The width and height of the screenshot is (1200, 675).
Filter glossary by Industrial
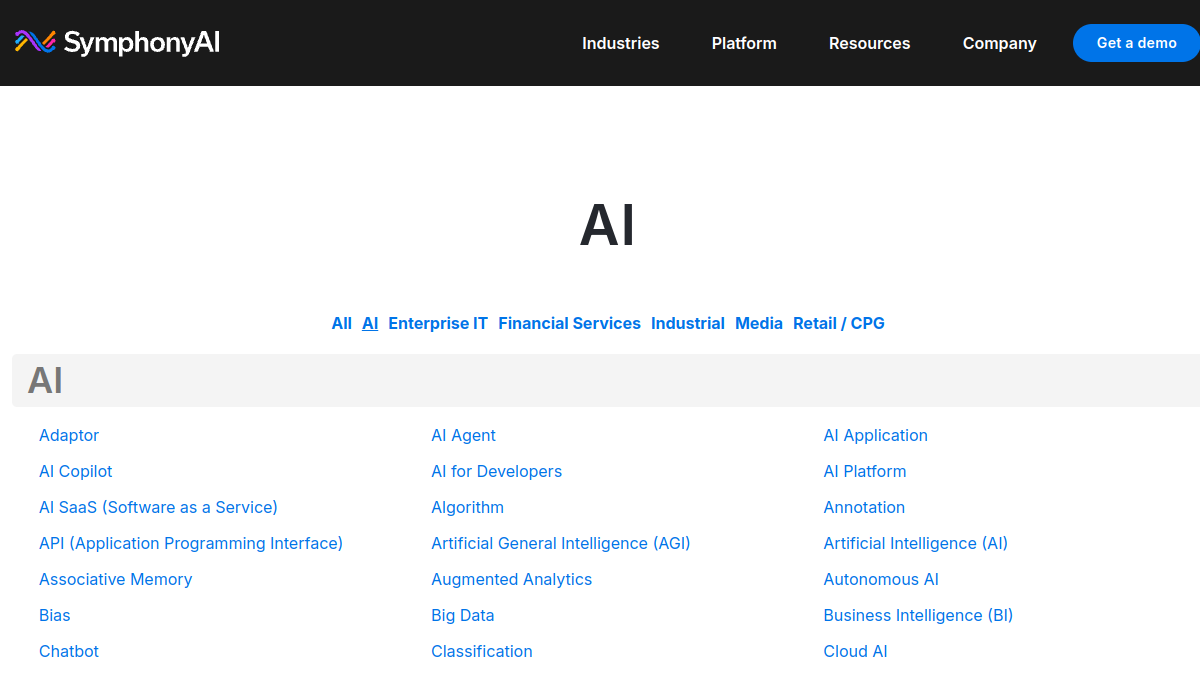click(688, 323)
